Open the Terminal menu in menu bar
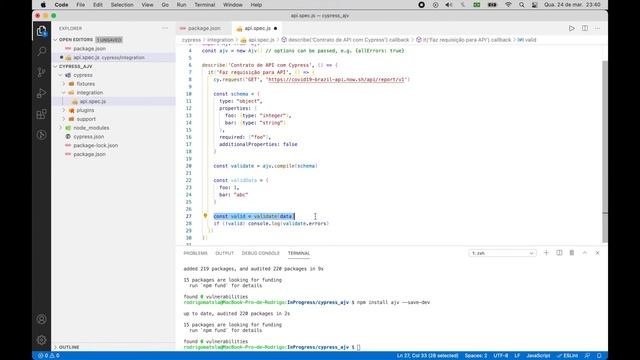Screen dimensions: 640x360 [204, 5]
